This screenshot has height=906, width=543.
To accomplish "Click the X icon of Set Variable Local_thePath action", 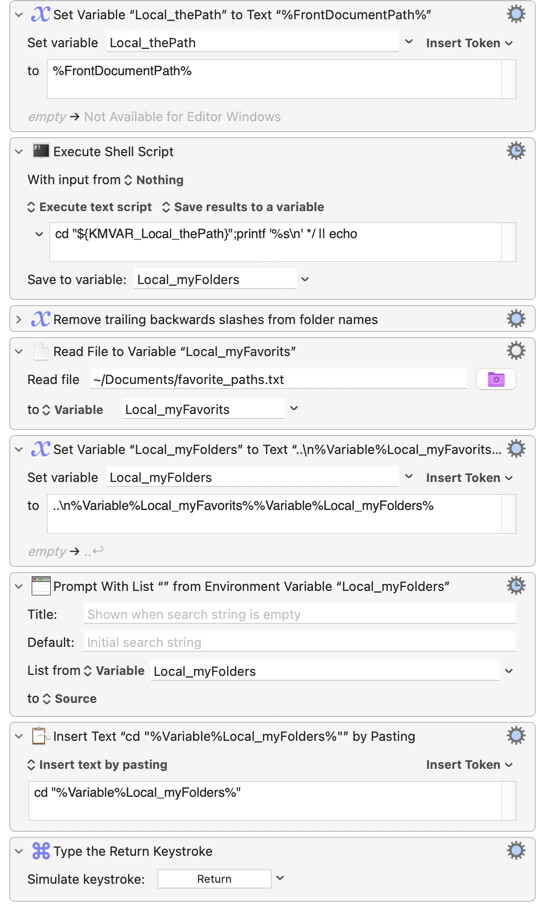I will tap(40, 14).
